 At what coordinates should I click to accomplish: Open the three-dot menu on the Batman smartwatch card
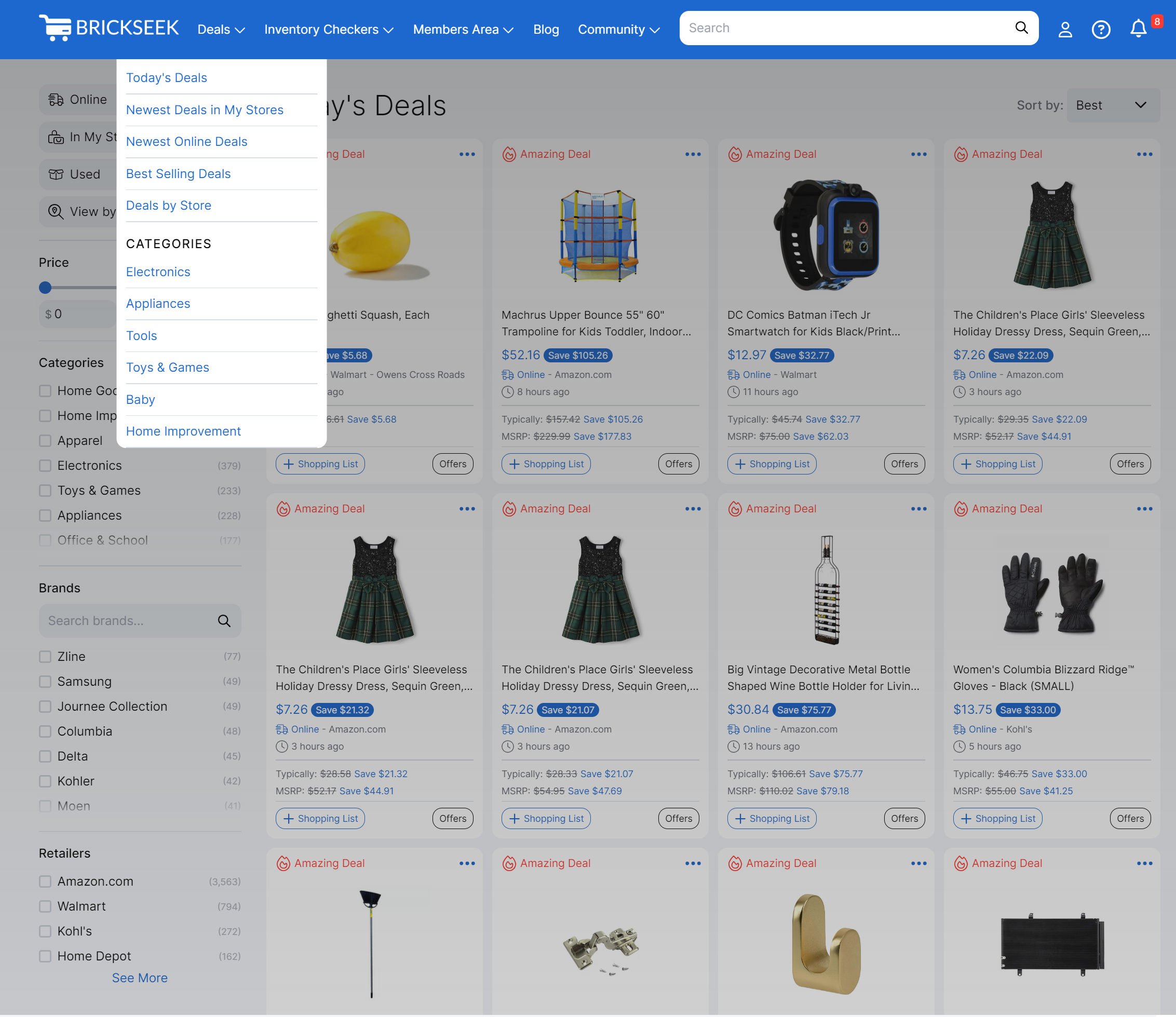(918, 154)
